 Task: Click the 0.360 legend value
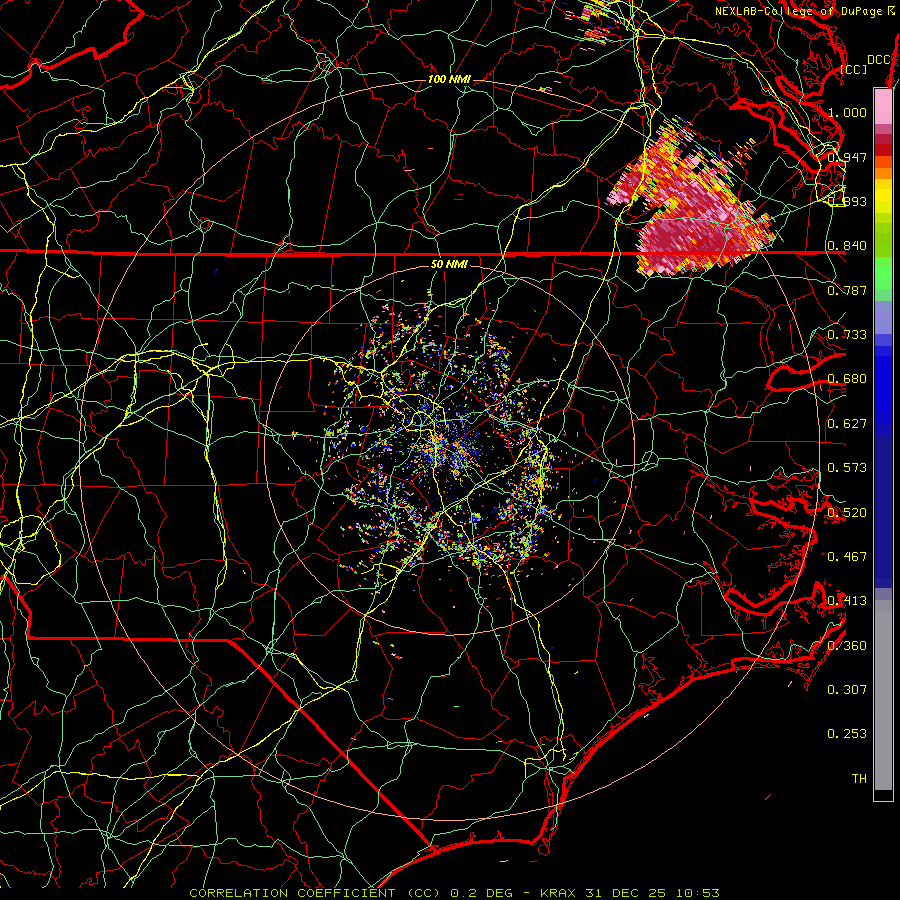pyautogui.click(x=847, y=646)
